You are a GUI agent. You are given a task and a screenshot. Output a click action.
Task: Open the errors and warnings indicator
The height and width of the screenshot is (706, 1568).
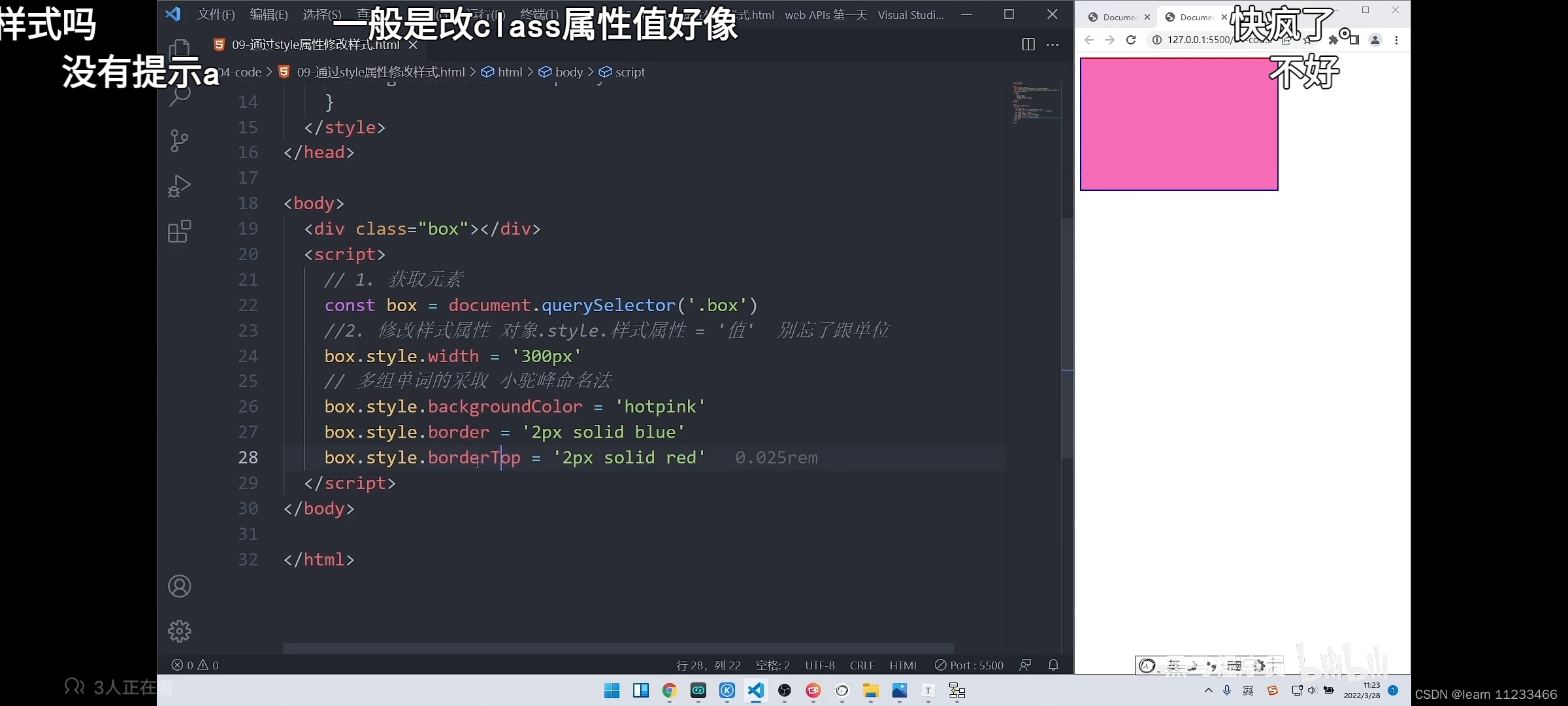click(x=195, y=665)
